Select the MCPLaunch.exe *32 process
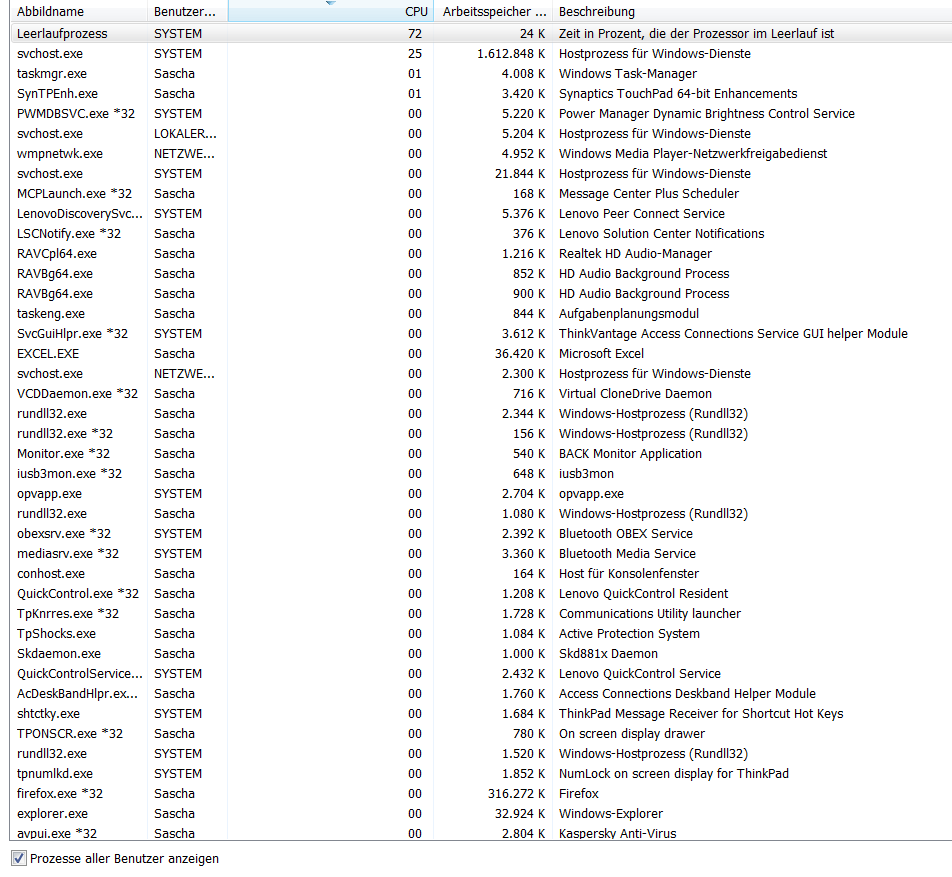 [481, 194]
